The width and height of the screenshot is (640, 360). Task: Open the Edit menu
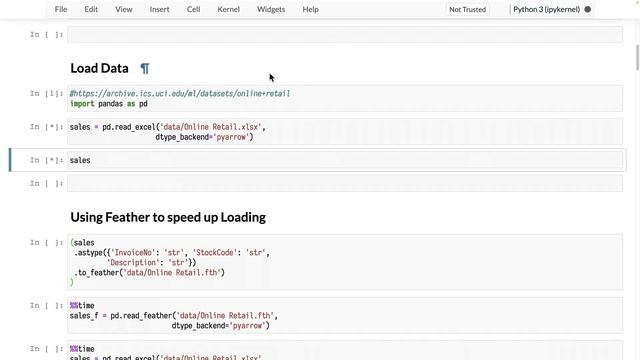coord(91,9)
